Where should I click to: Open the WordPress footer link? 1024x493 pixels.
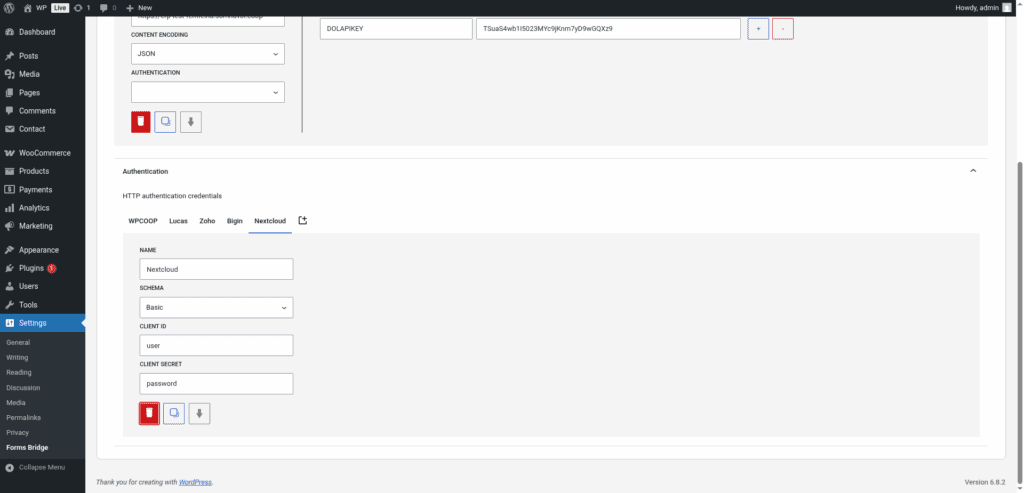point(195,482)
